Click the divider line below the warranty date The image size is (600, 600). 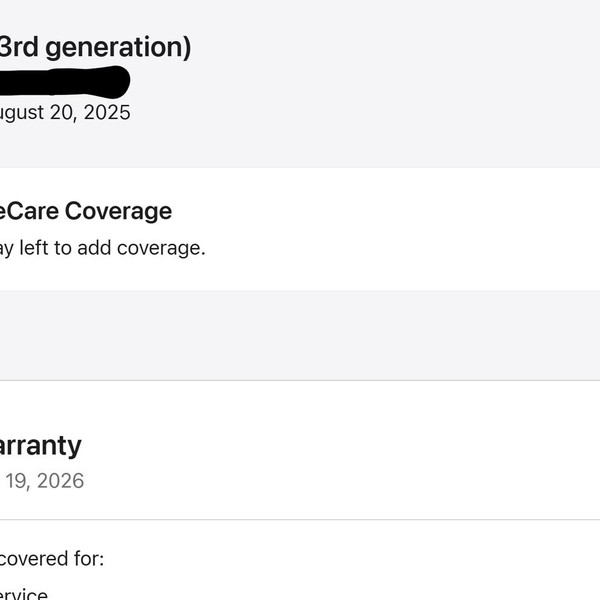pos(300,519)
